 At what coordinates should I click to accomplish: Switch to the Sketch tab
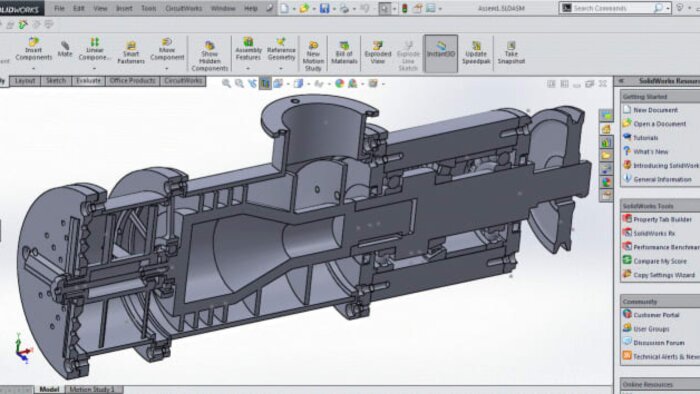[56, 81]
